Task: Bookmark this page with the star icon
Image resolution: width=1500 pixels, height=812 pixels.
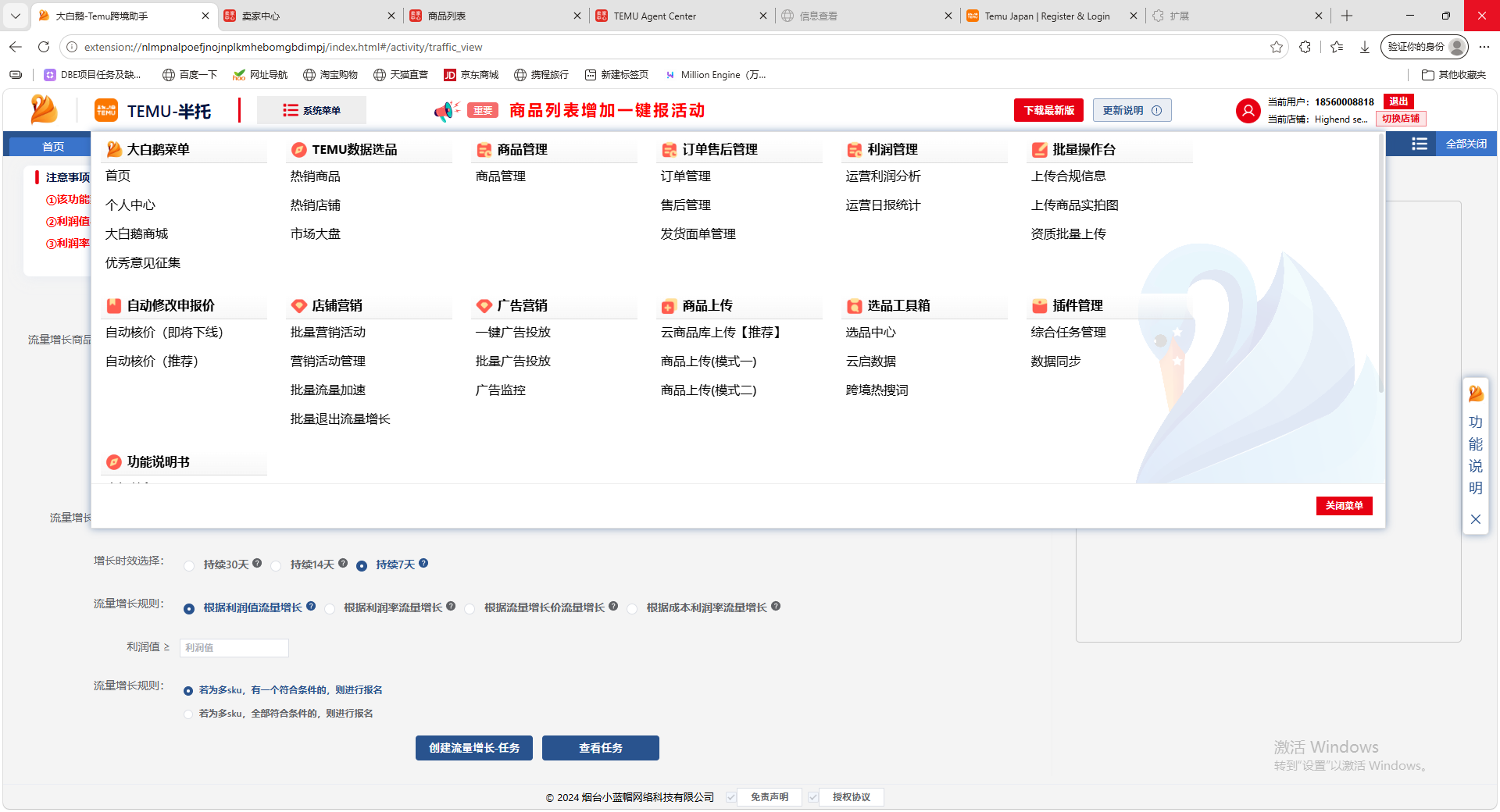Action: [1277, 47]
